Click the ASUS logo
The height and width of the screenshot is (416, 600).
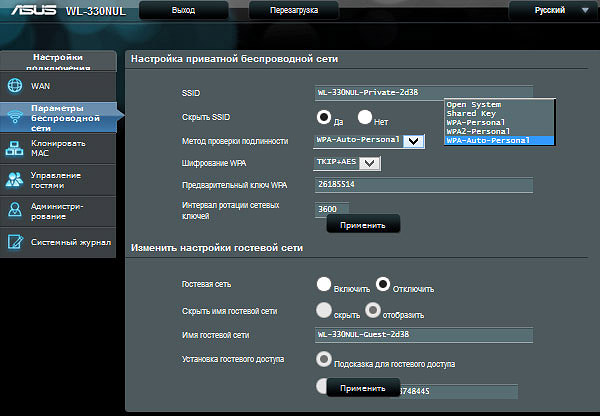pyautogui.click(x=34, y=10)
